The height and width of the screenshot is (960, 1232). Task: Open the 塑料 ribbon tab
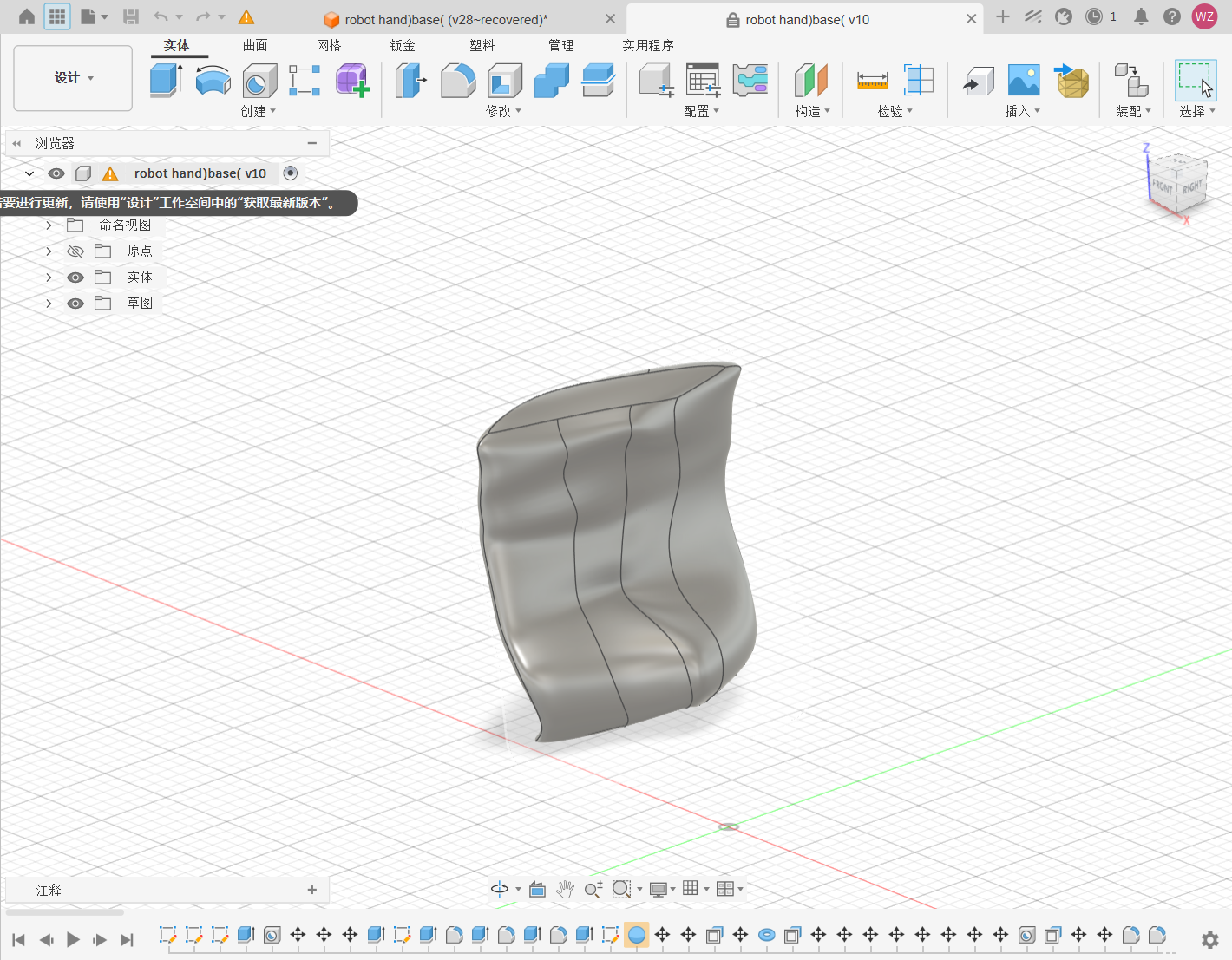482,45
